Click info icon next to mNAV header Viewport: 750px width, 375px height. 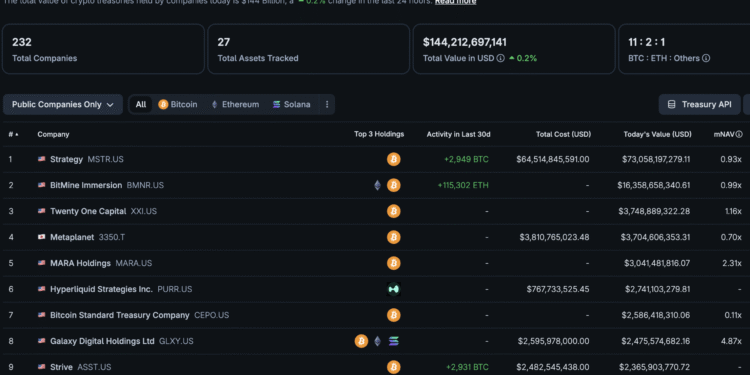click(x=739, y=134)
